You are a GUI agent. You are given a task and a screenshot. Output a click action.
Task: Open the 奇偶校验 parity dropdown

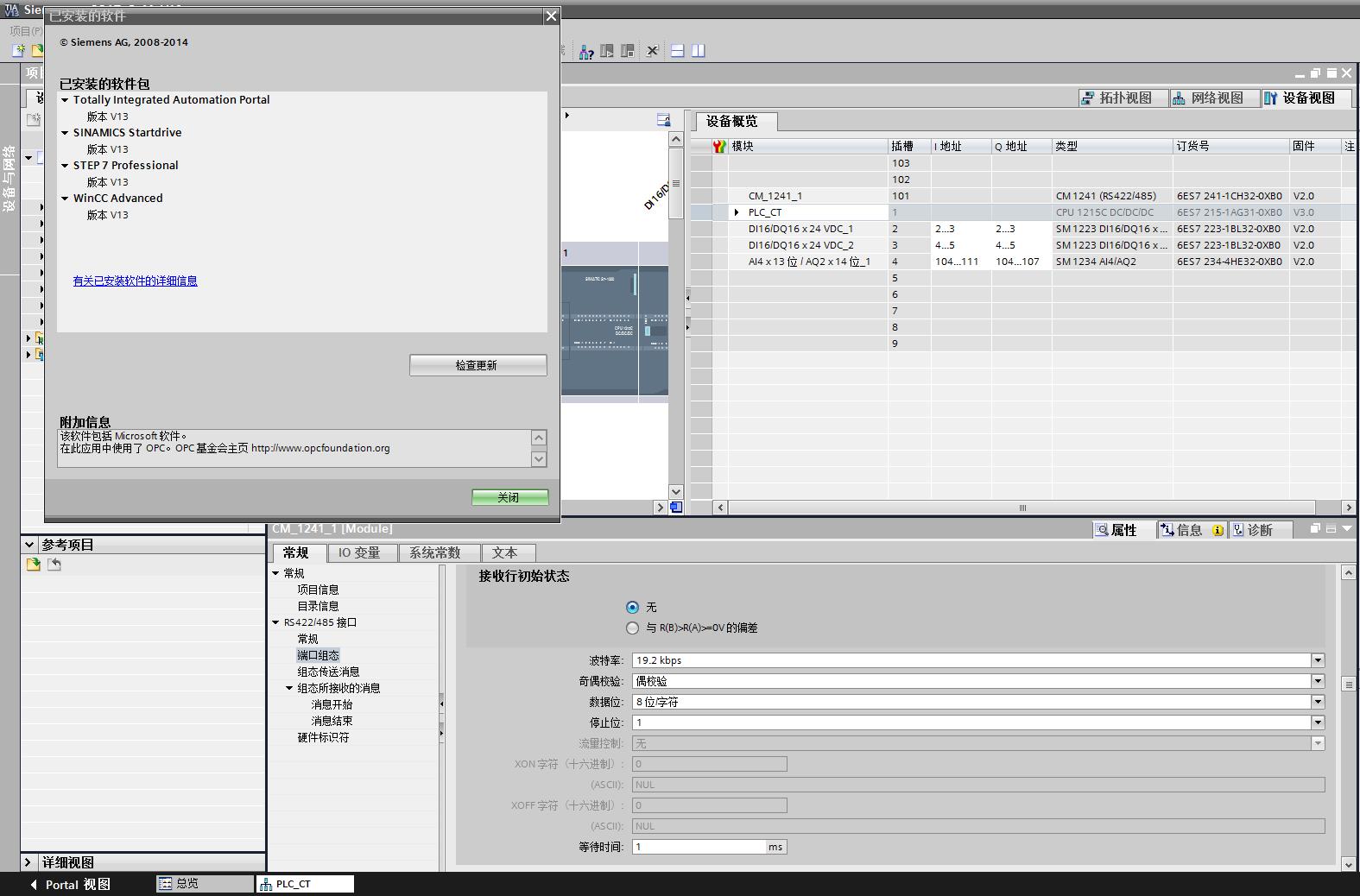pos(1318,681)
